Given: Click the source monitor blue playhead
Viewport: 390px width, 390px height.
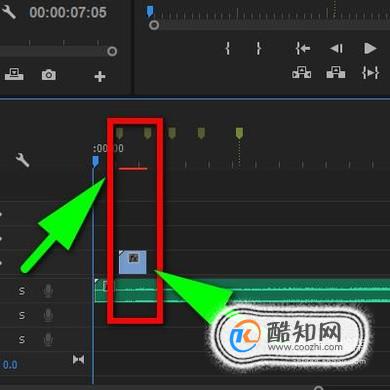Looking at the screenshot, I should (x=150, y=11).
